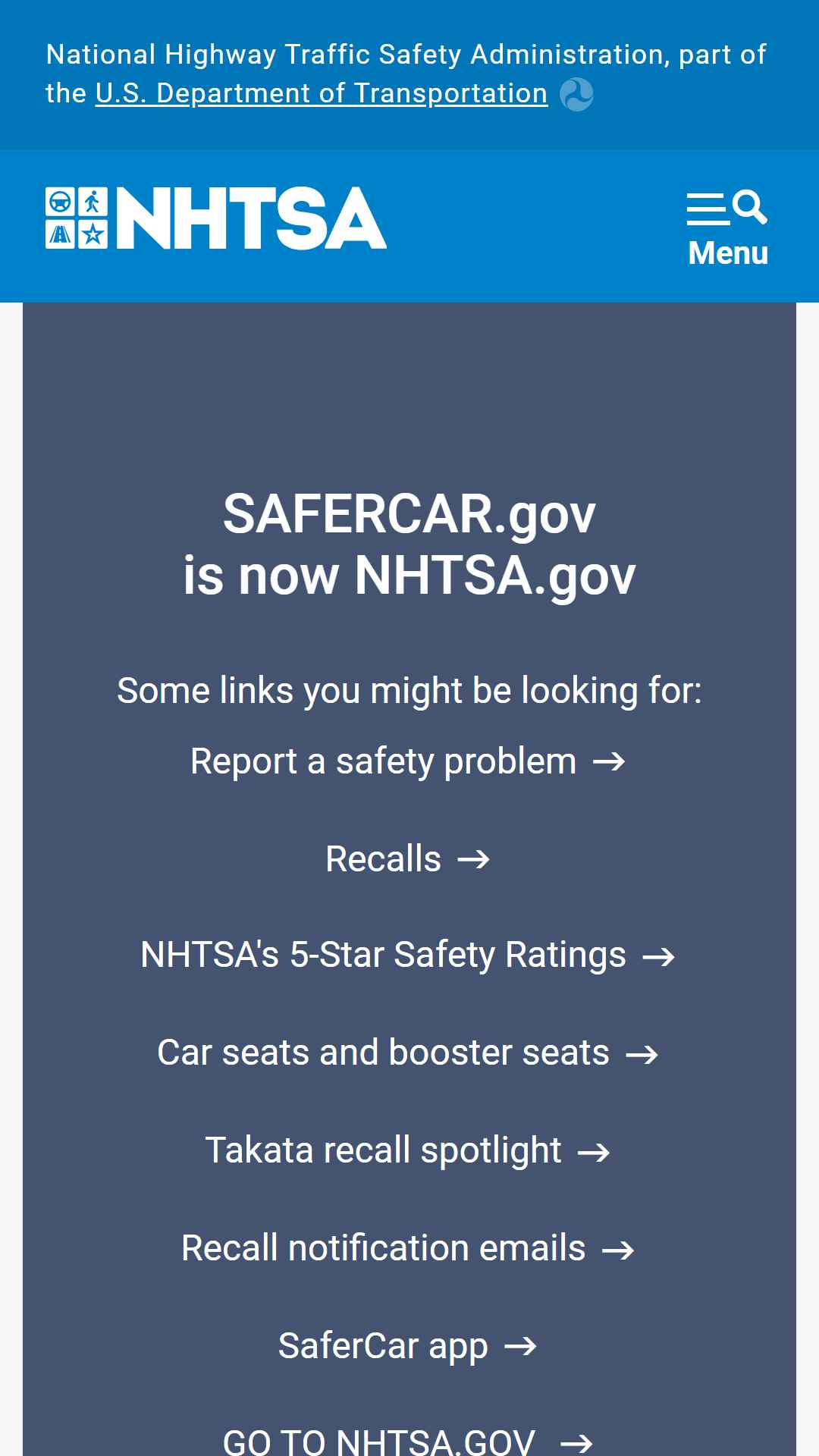Click arrow after Car seats and booster seats
This screenshot has width=819, height=1456.
click(642, 1054)
